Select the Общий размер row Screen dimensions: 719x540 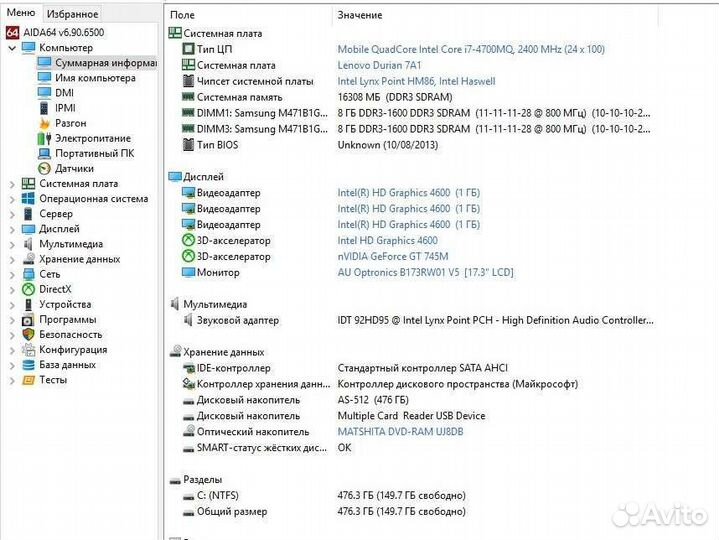(324, 512)
